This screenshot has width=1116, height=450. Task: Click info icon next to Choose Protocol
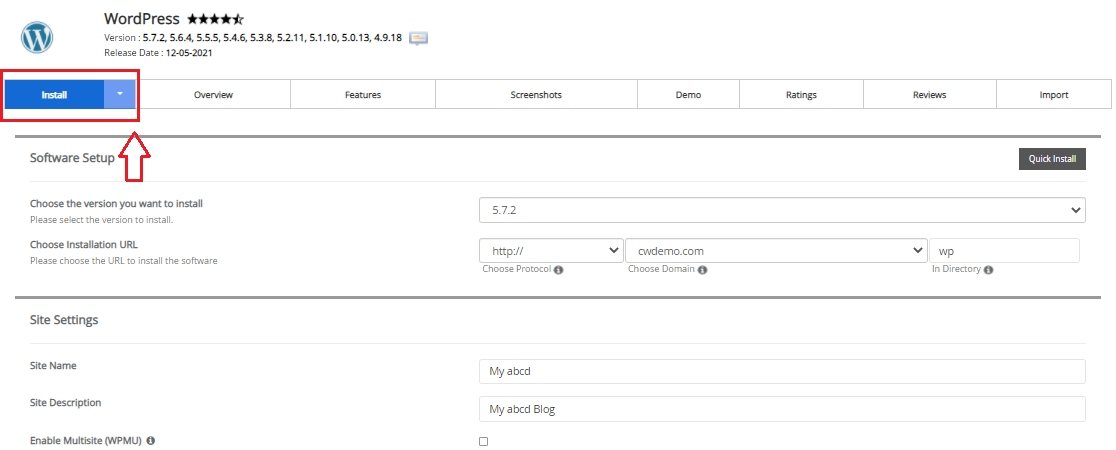[x=559, y=270]
